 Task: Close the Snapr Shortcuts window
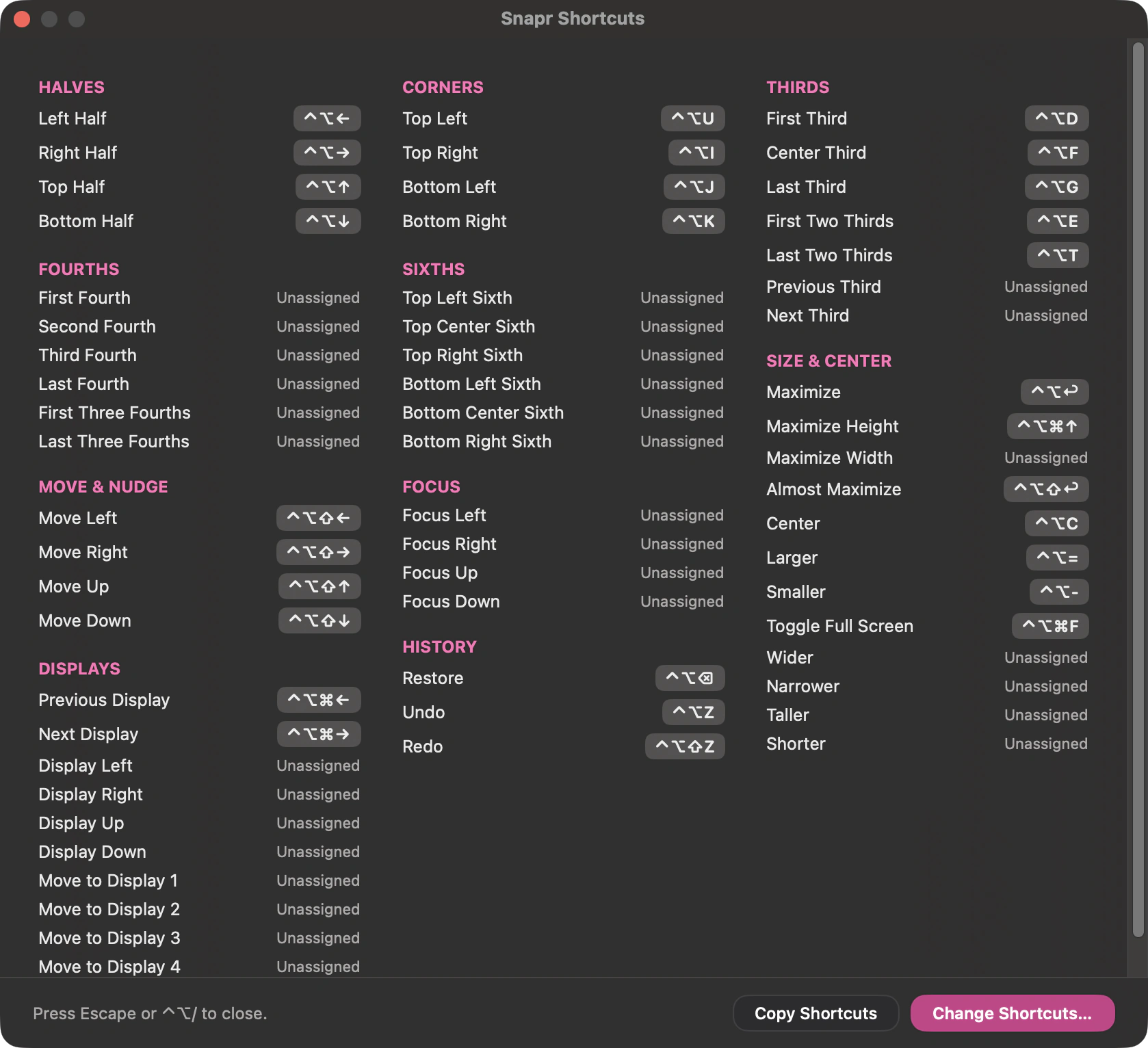22,18
